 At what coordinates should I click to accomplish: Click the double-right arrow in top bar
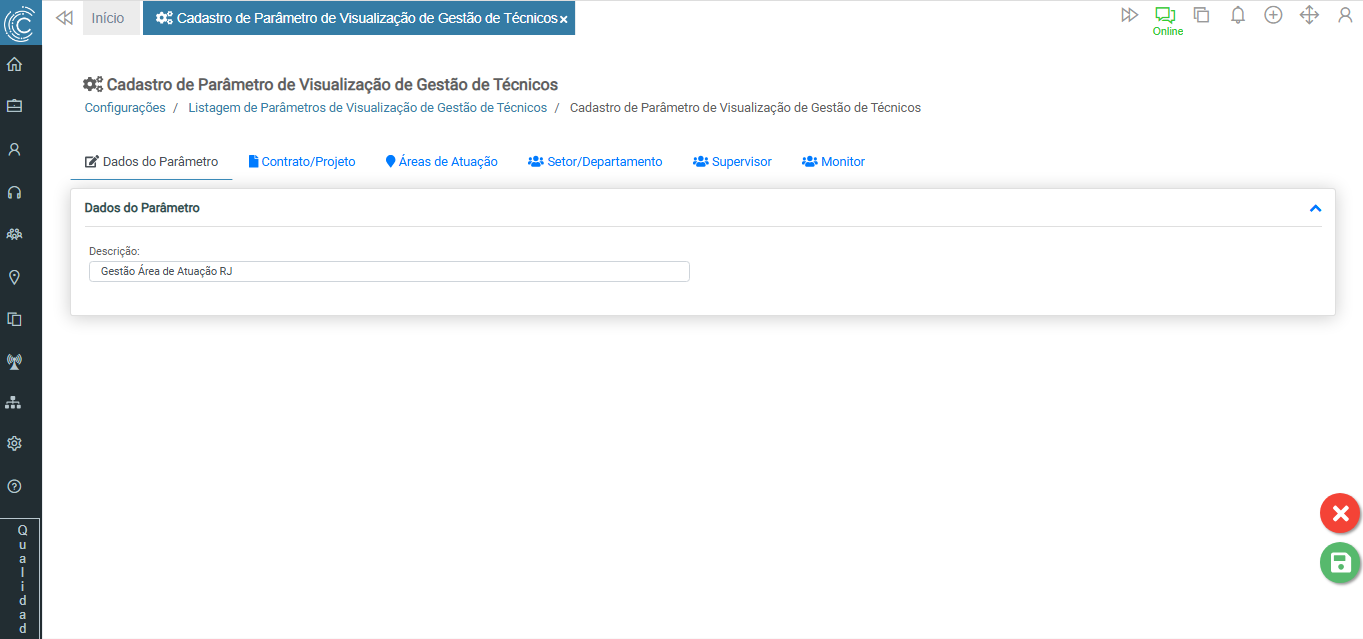coord(1129,15)
